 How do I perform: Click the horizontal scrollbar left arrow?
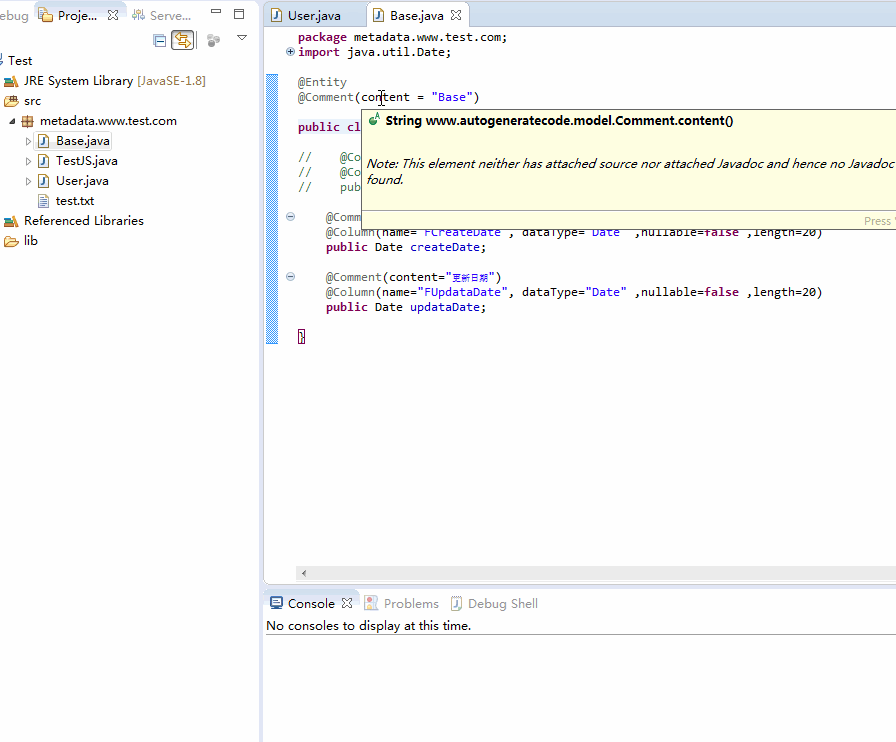pyautogui.click(x=303, y=573)
